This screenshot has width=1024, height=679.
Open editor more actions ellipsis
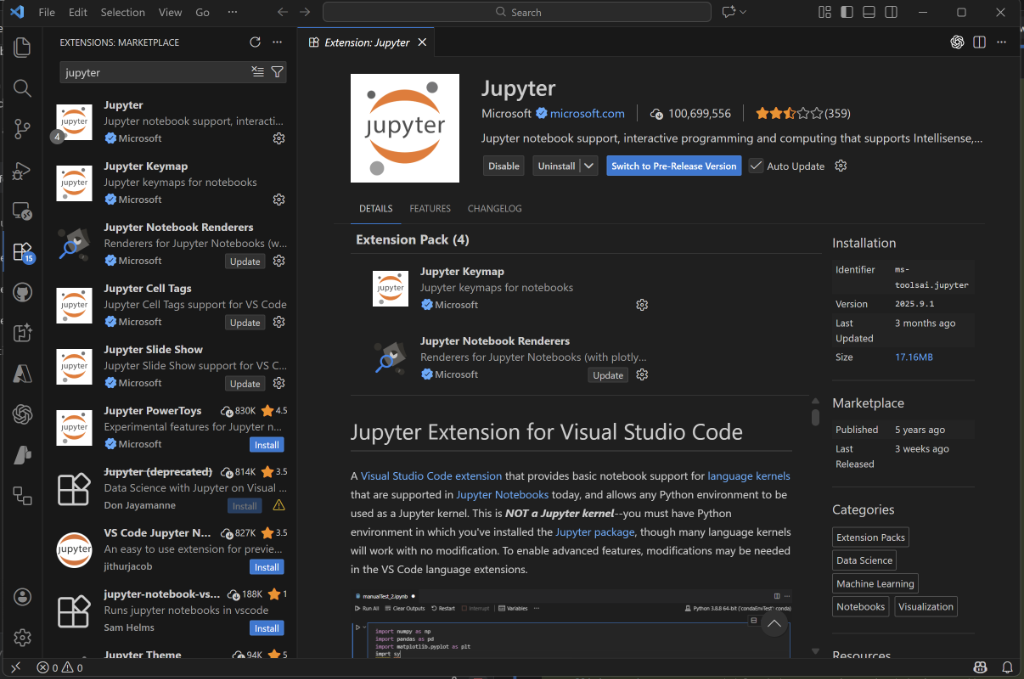[1001, 42]
